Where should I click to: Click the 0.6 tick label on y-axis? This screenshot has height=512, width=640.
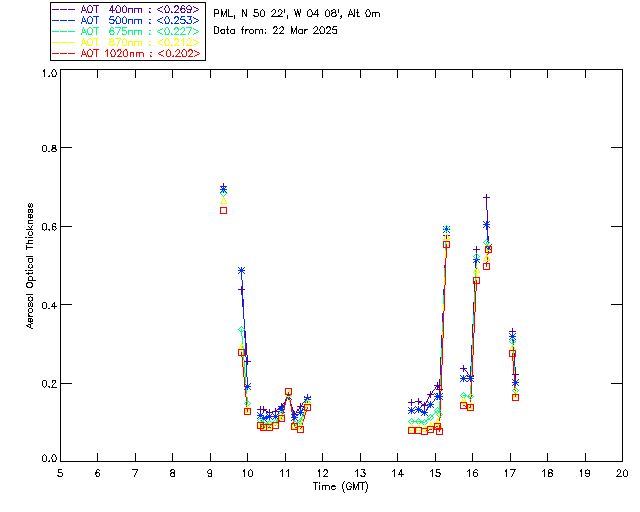pos(49,226)
